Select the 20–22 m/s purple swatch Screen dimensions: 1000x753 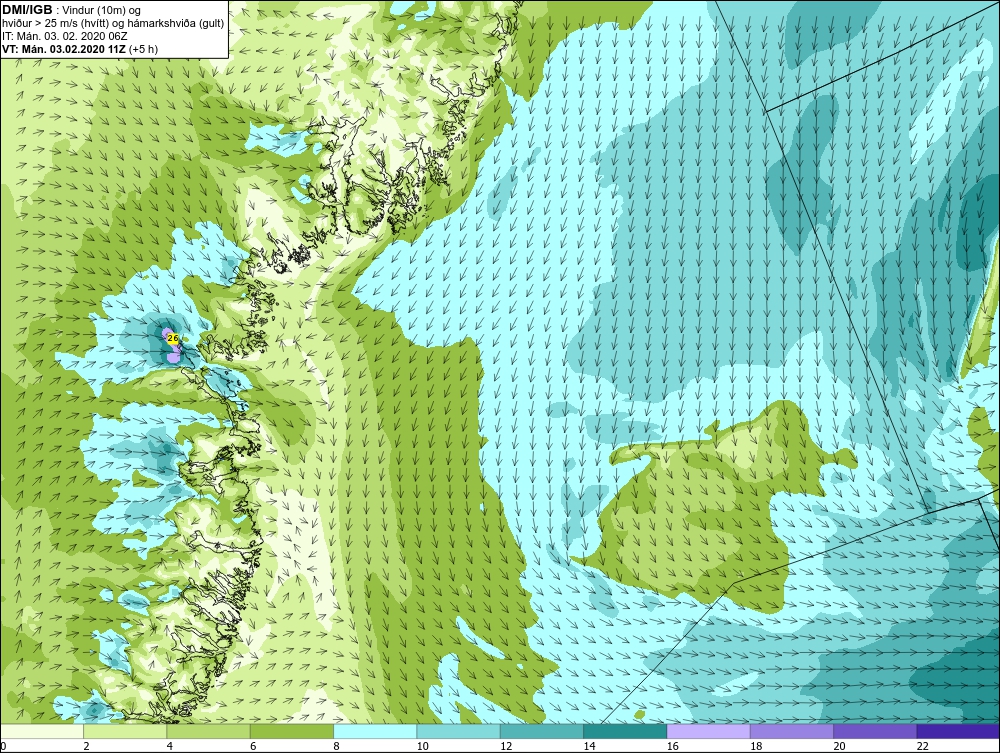[x=875, y=731]
